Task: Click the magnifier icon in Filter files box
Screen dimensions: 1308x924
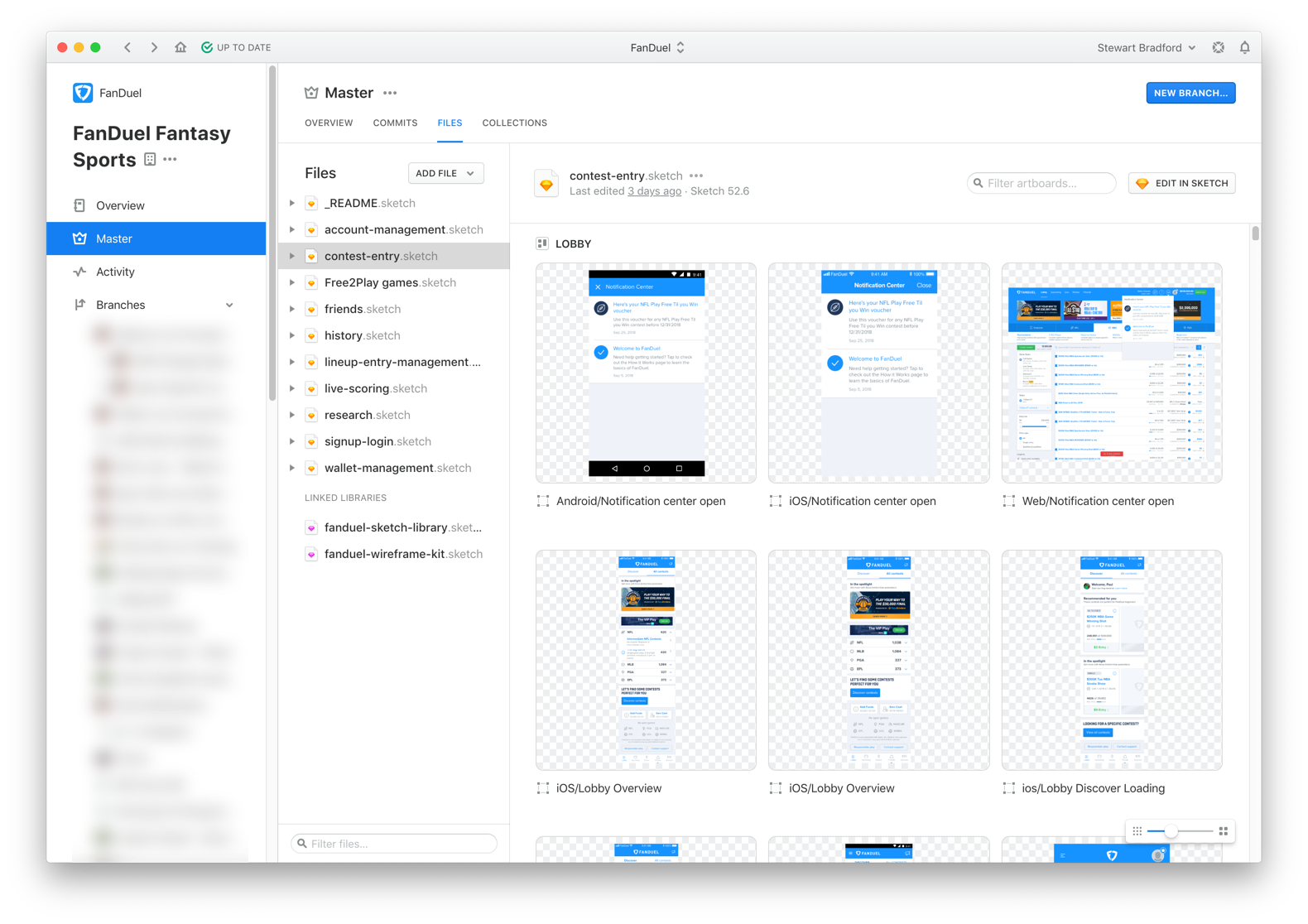Action: tap(302, 844)
